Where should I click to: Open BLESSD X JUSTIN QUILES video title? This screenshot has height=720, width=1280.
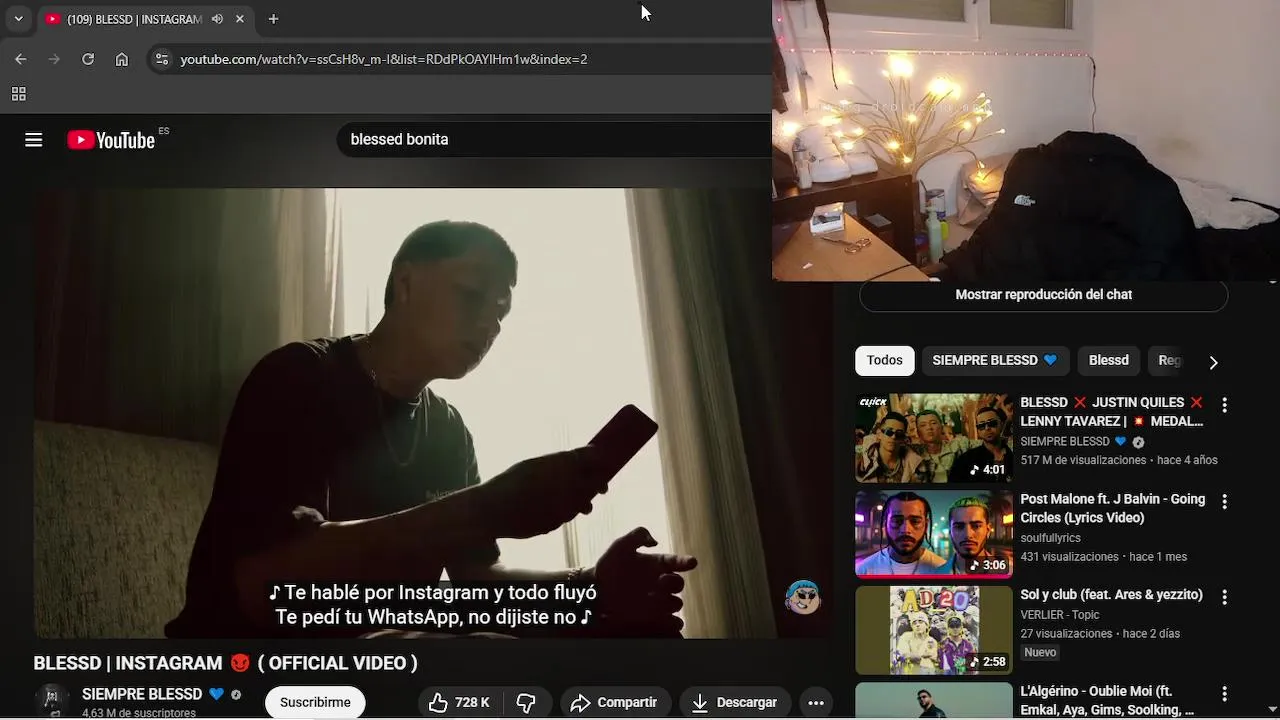pos(1112,412)
